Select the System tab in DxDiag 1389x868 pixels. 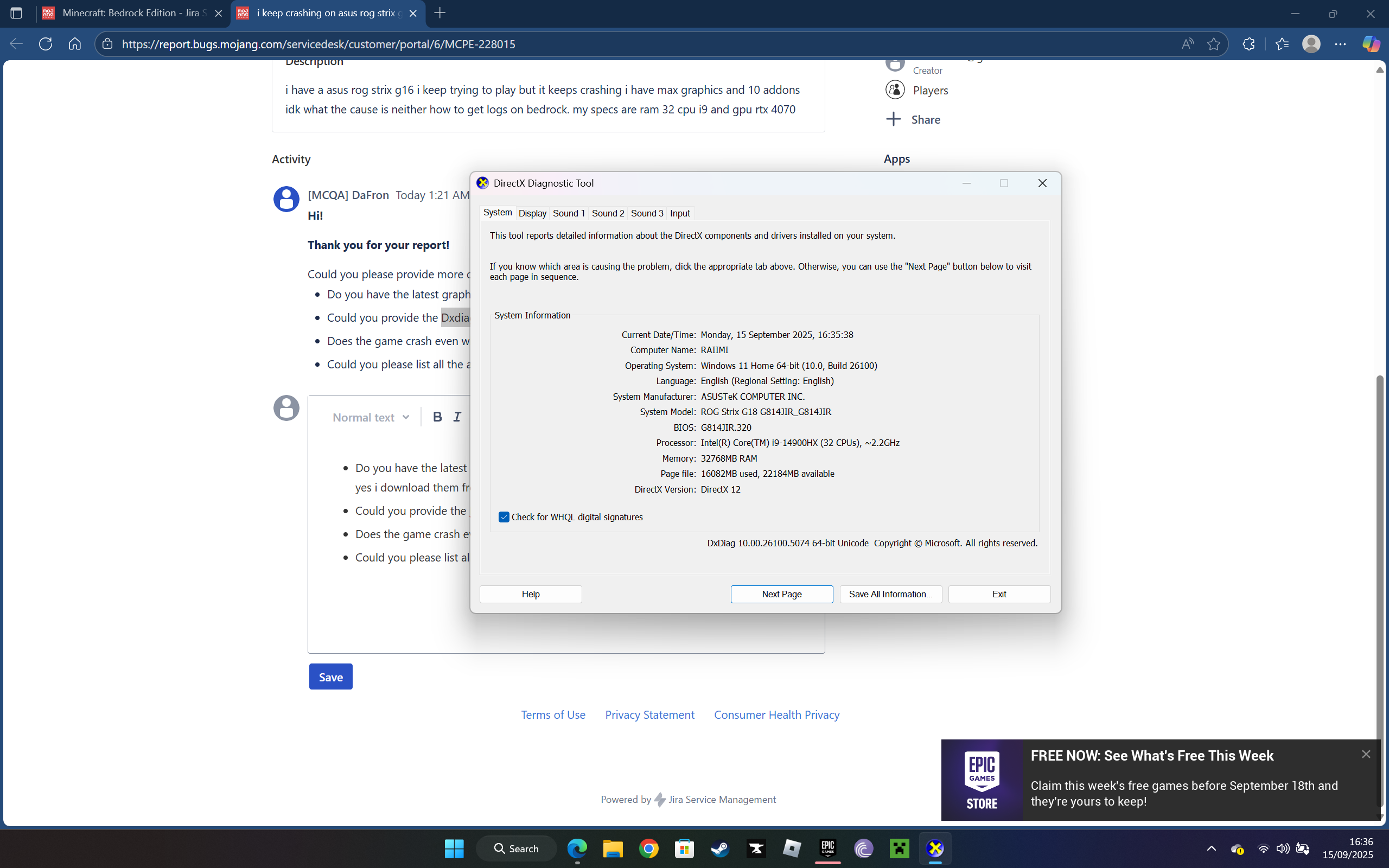click(x=497, y=213)
